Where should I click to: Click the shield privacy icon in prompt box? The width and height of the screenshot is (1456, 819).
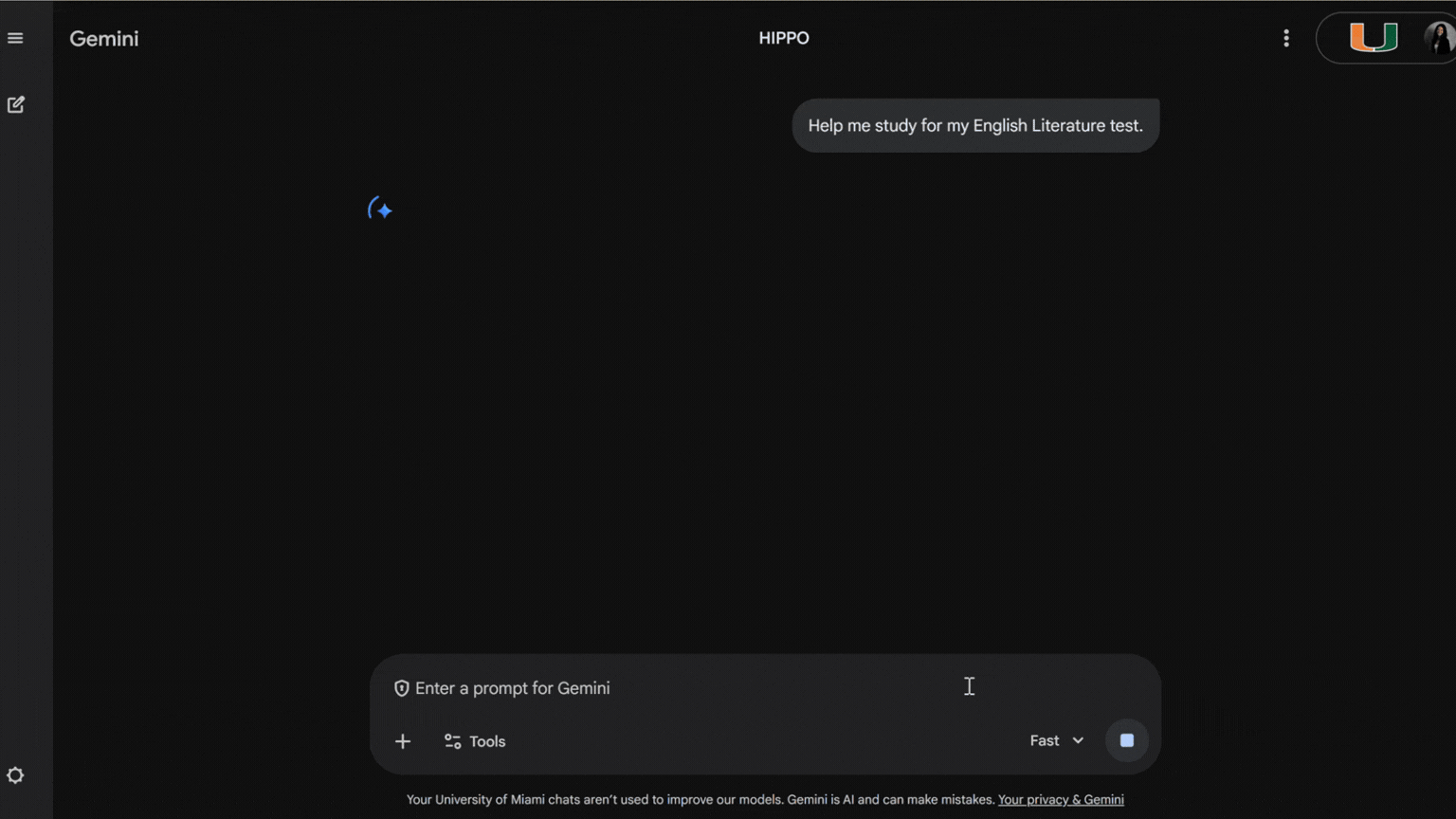[402, 688]
